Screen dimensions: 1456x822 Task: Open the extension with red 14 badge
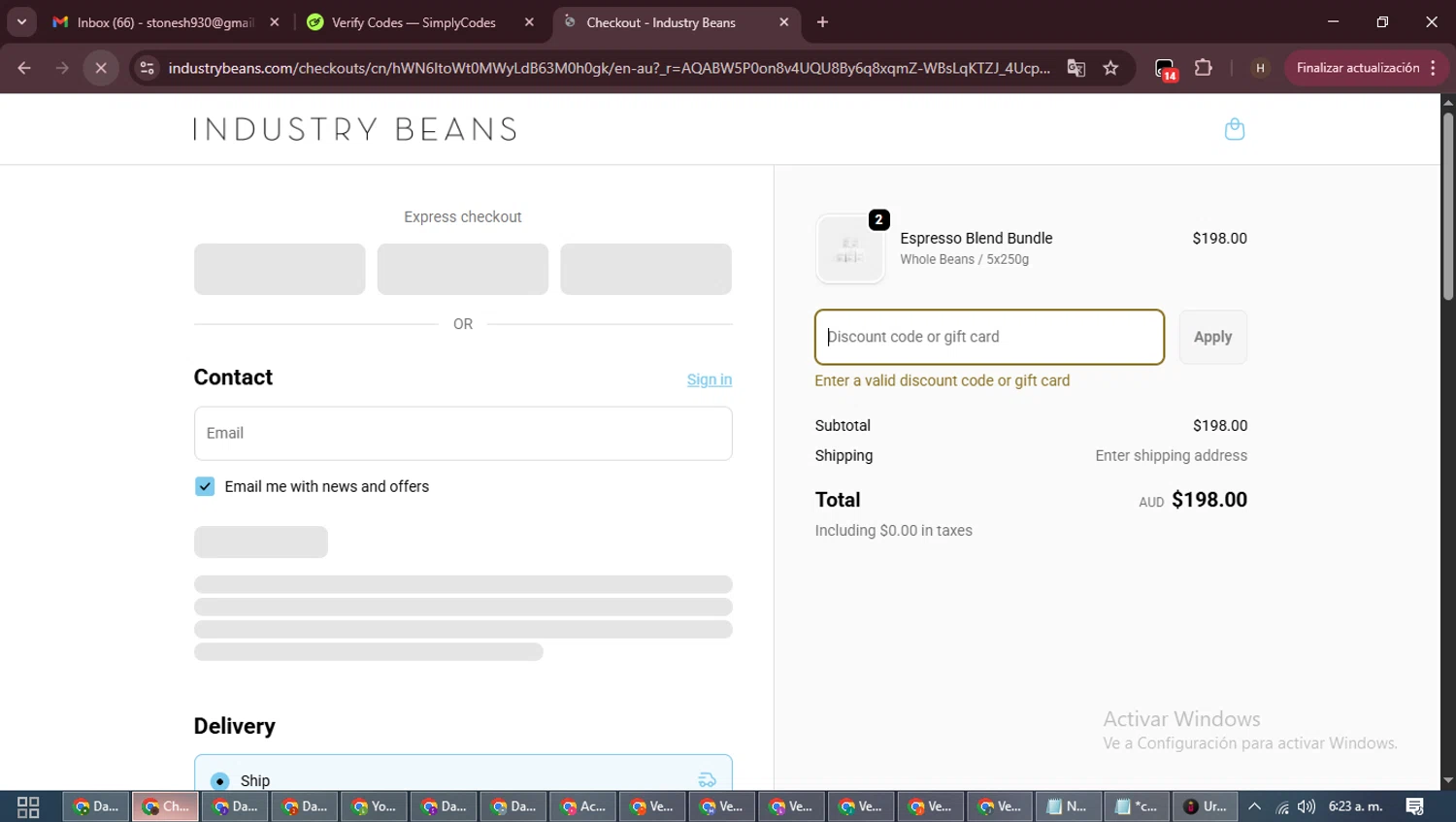tap(1166, 69)
